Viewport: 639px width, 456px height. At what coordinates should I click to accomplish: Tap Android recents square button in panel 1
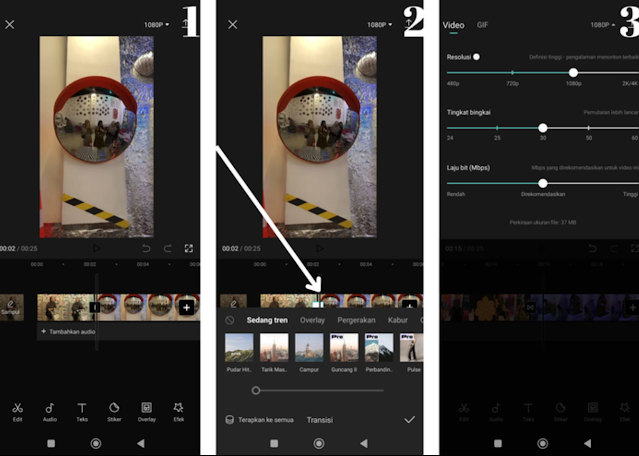point(51,443)
